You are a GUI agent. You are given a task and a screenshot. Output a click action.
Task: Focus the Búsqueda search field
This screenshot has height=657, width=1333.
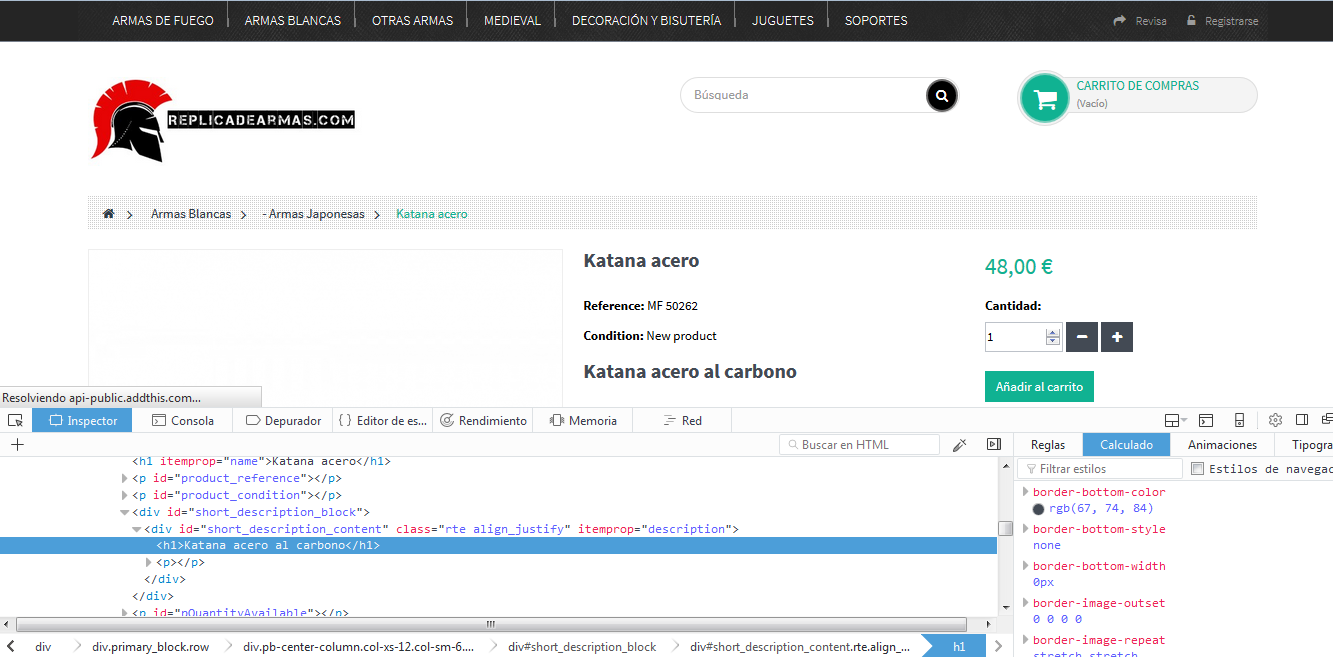click(806, 96)
